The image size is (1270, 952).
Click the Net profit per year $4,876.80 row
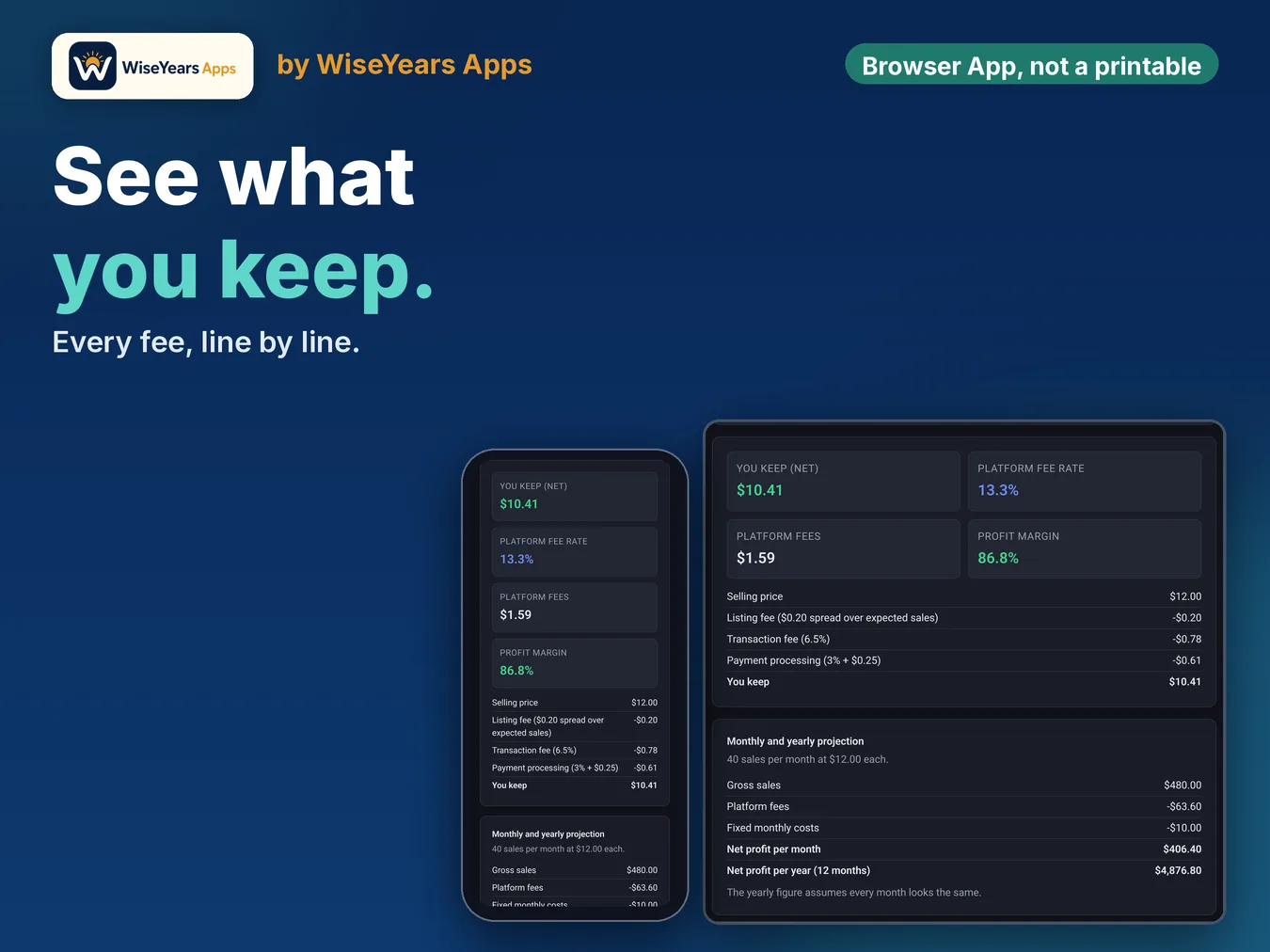(x=963, y=871)
